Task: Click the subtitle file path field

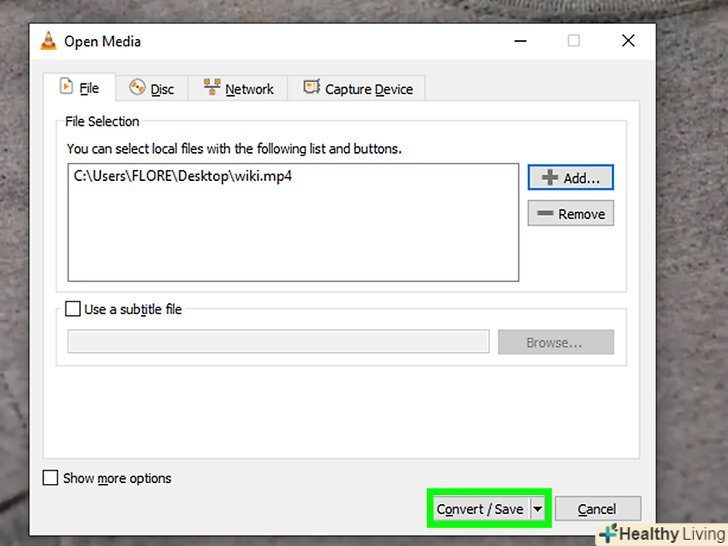Action: coord(278,342)
